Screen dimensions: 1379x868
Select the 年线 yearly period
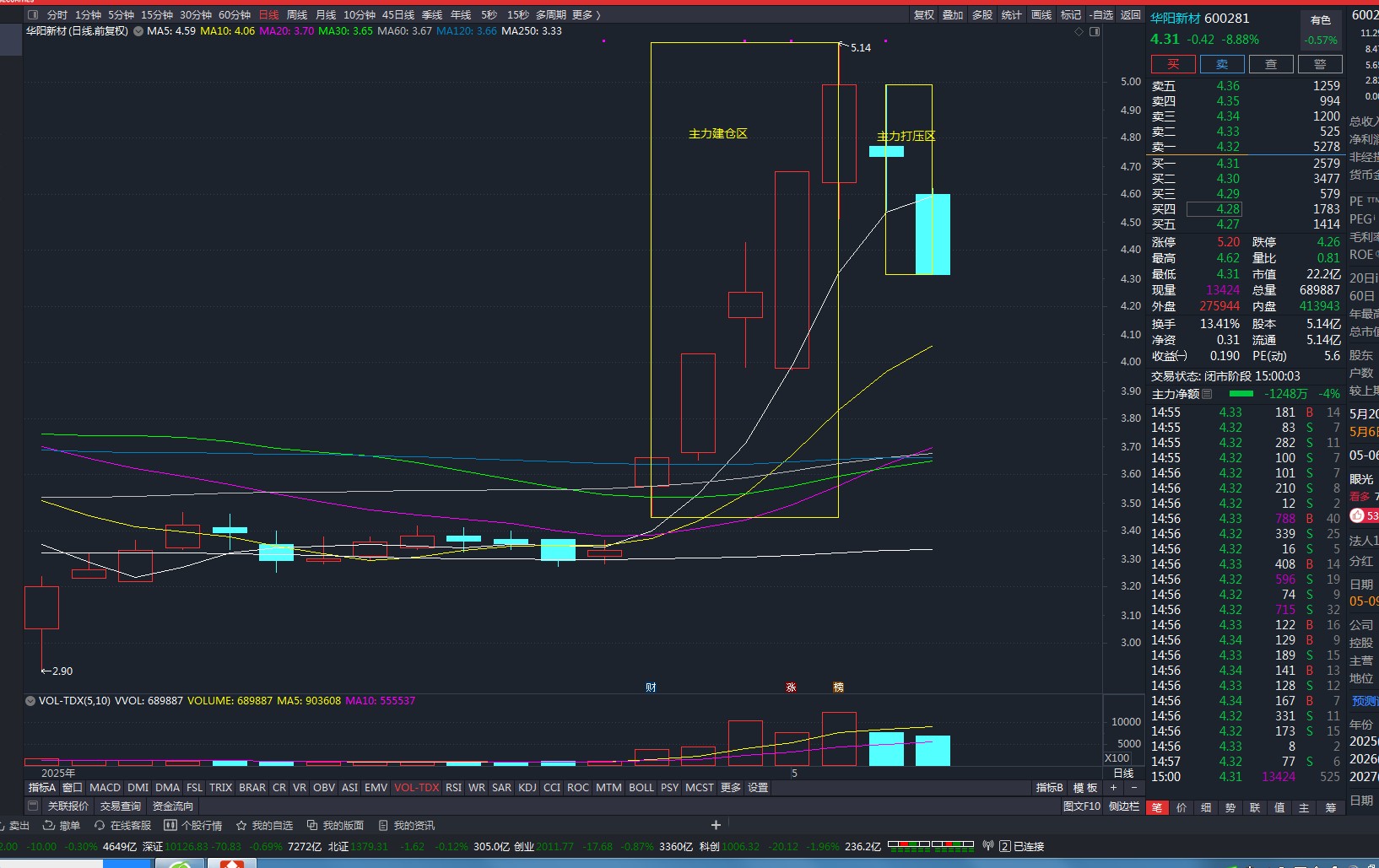click(x=461, y=15)
